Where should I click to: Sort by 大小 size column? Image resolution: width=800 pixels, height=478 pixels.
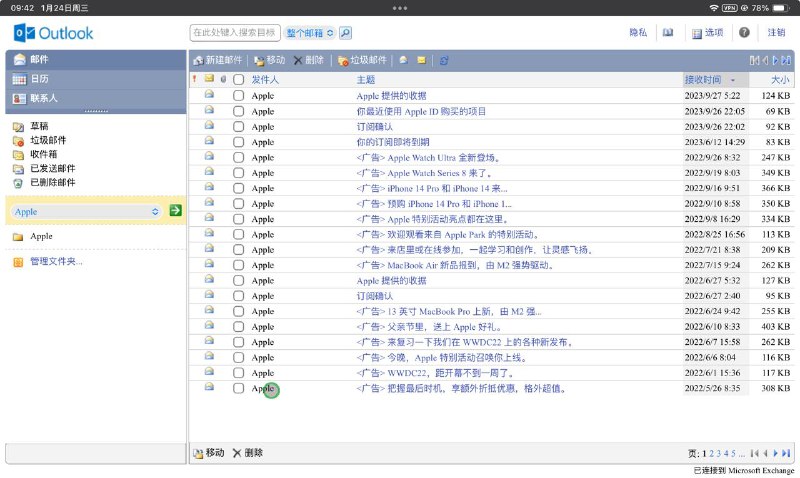tap(780, 80)
